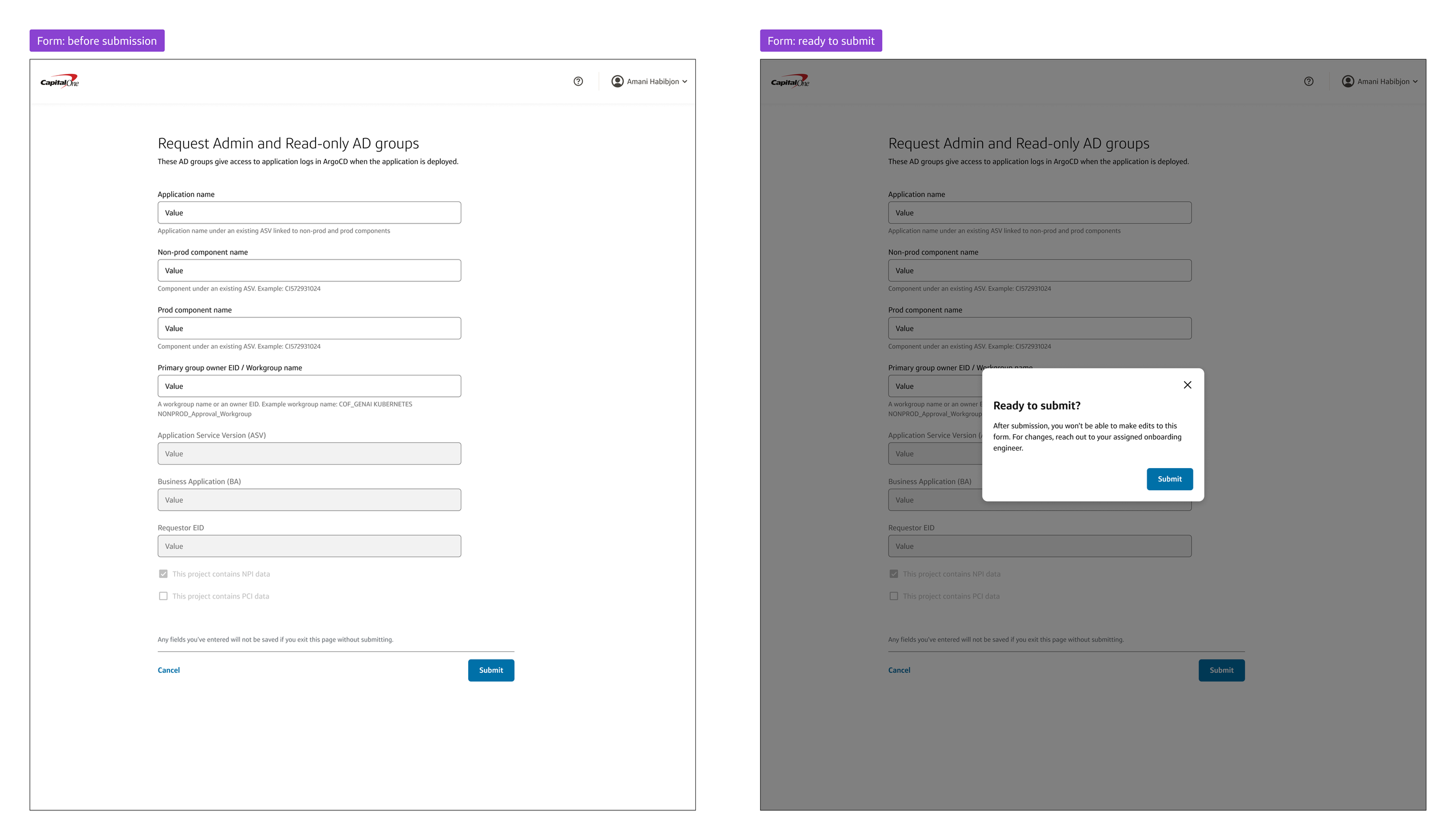
Task: Click Prod component name field in left form
Action: (x=309, y=328)
